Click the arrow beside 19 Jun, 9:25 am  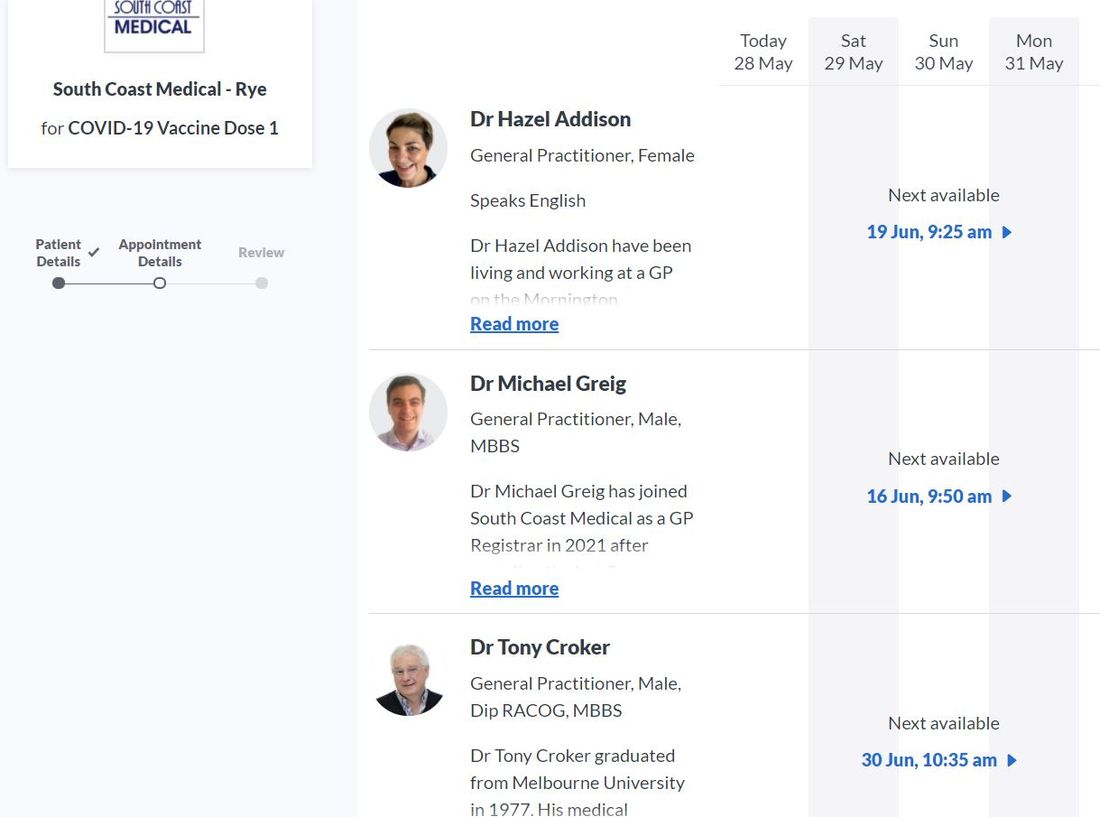(x=1007, y=232)
